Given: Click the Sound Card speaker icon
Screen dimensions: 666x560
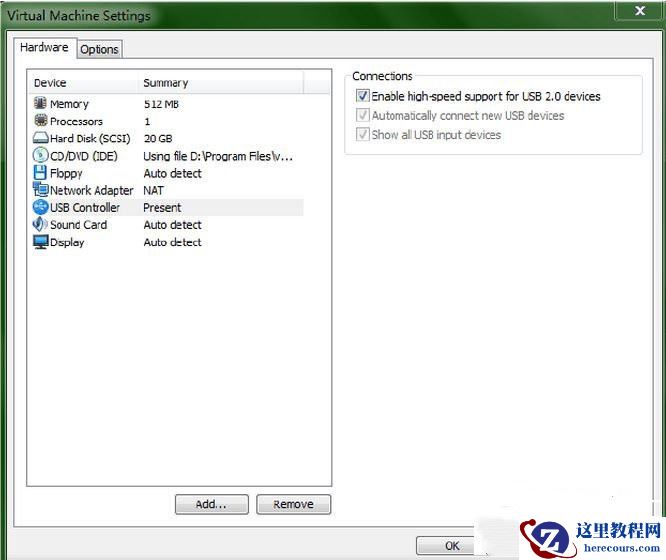Looking at the screenshot, I should 40,224.
